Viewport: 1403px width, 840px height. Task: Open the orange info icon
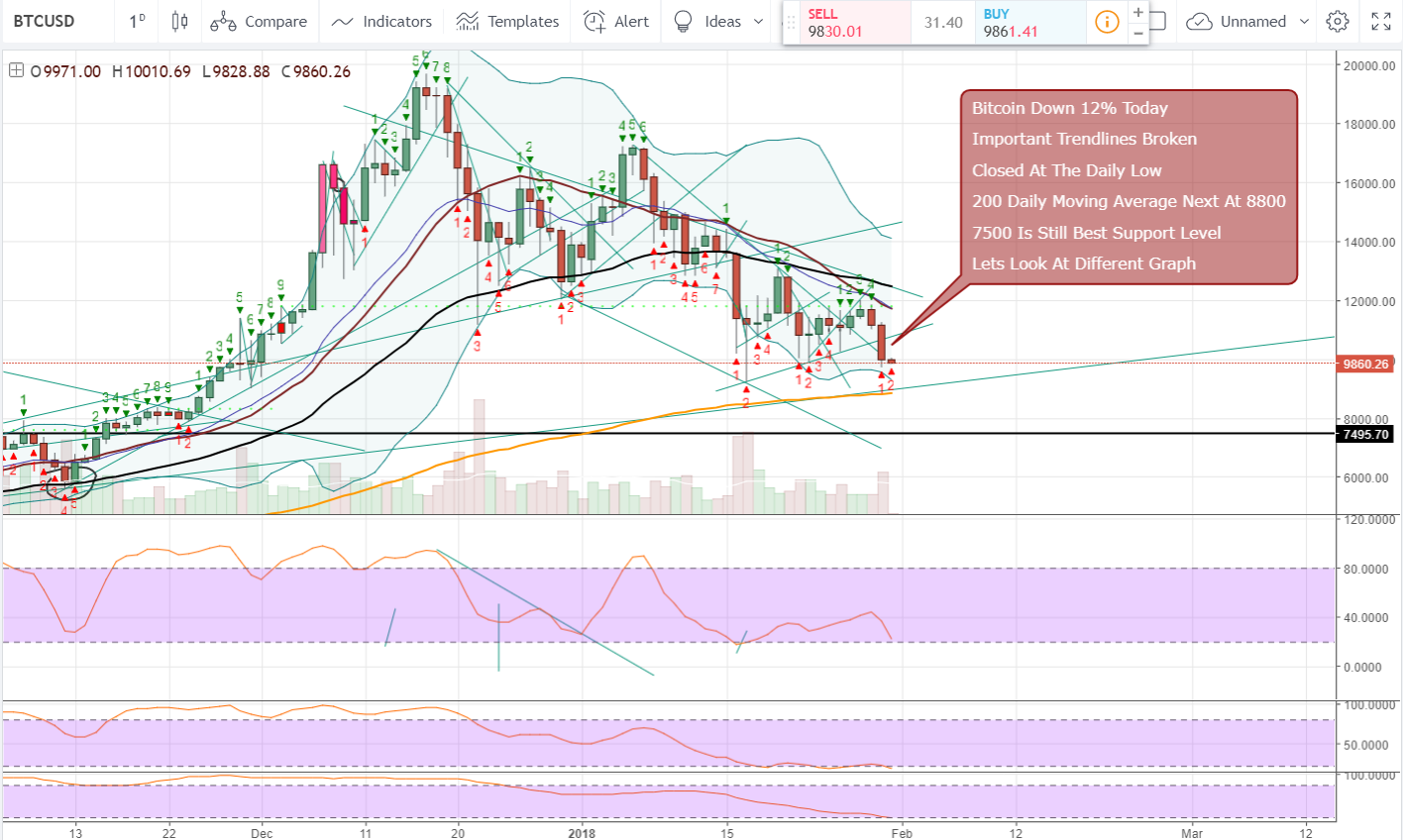point(1107,22)
